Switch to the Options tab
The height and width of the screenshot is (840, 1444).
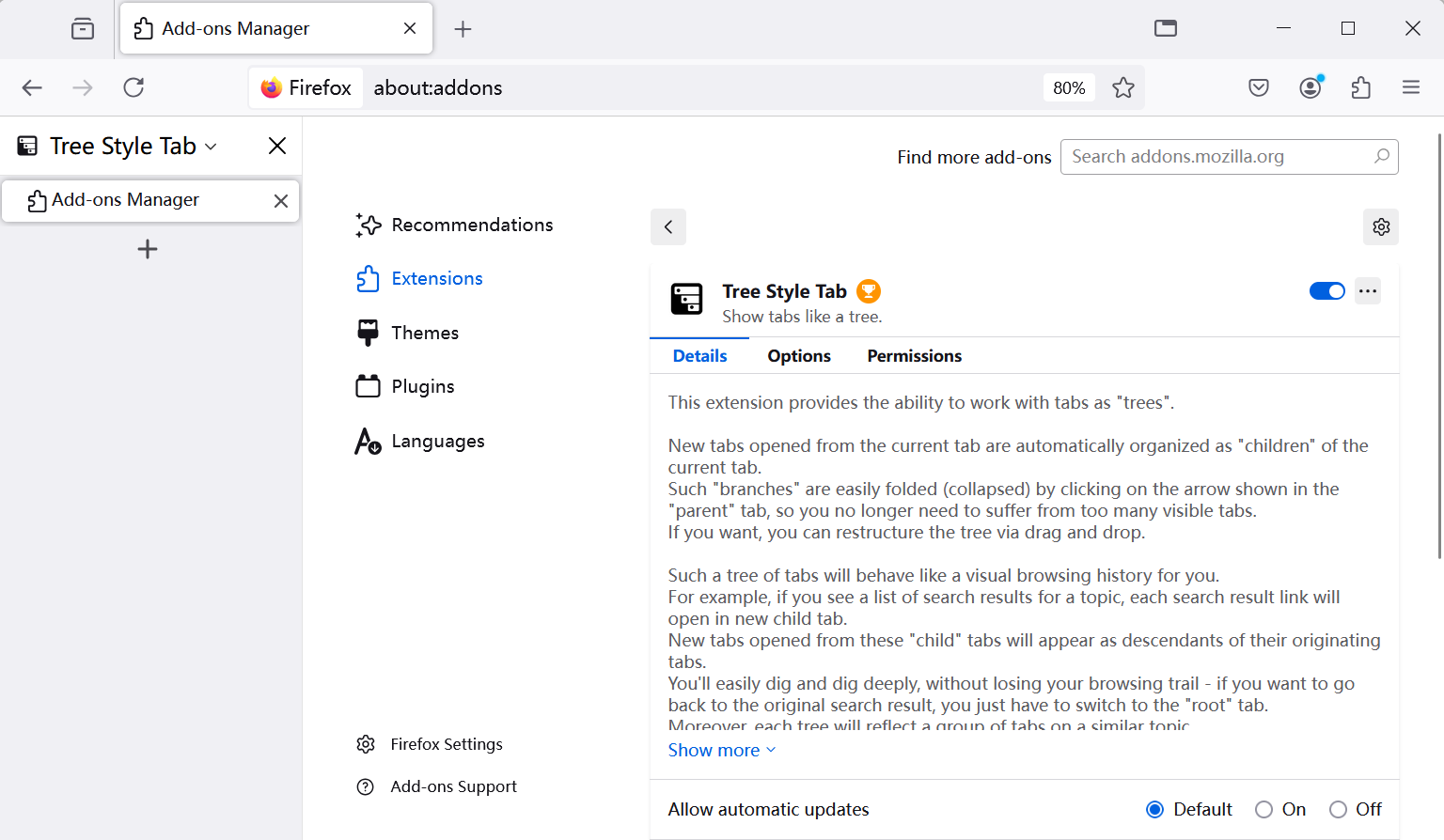pos(799,356)
